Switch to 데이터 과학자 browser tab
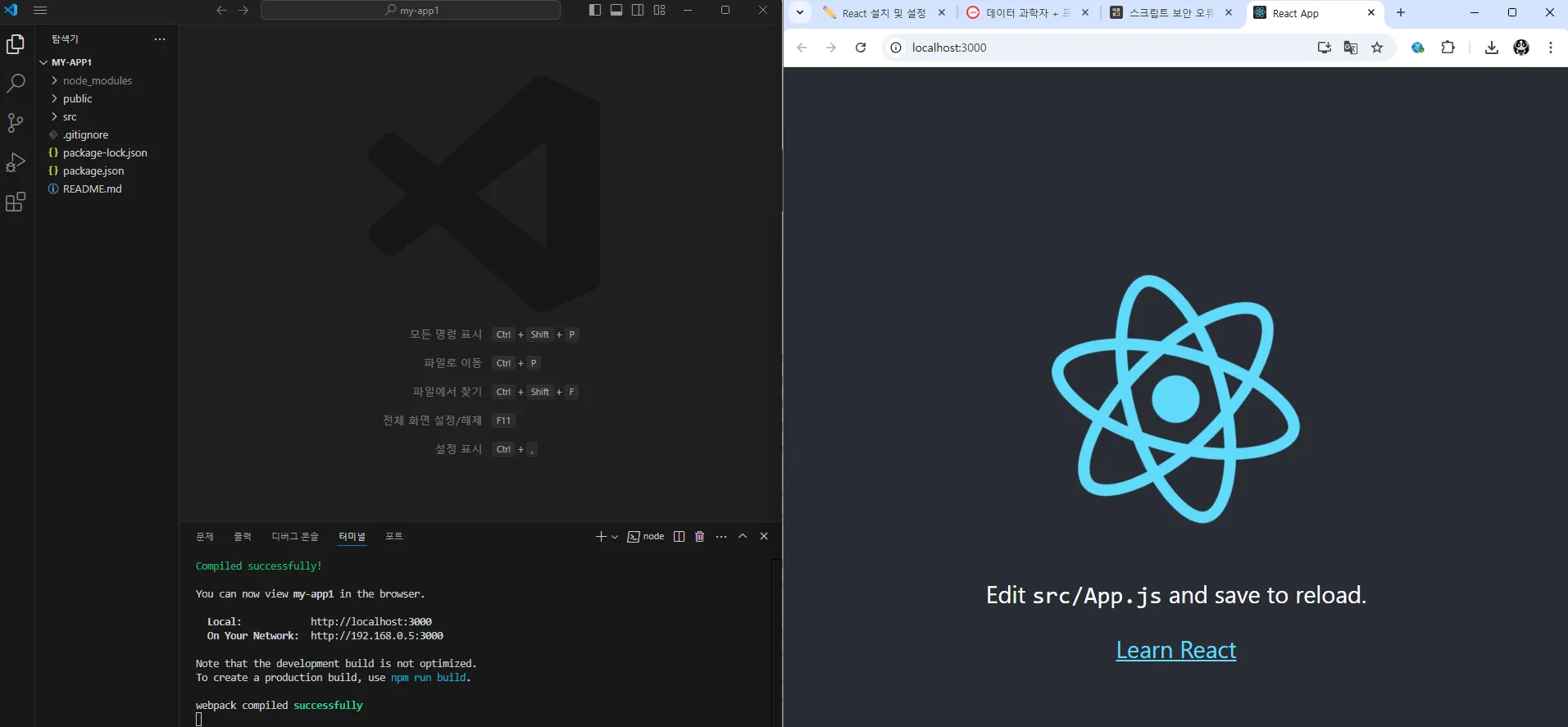This screenshot has height=727, width=1568. coord(1027,13)
